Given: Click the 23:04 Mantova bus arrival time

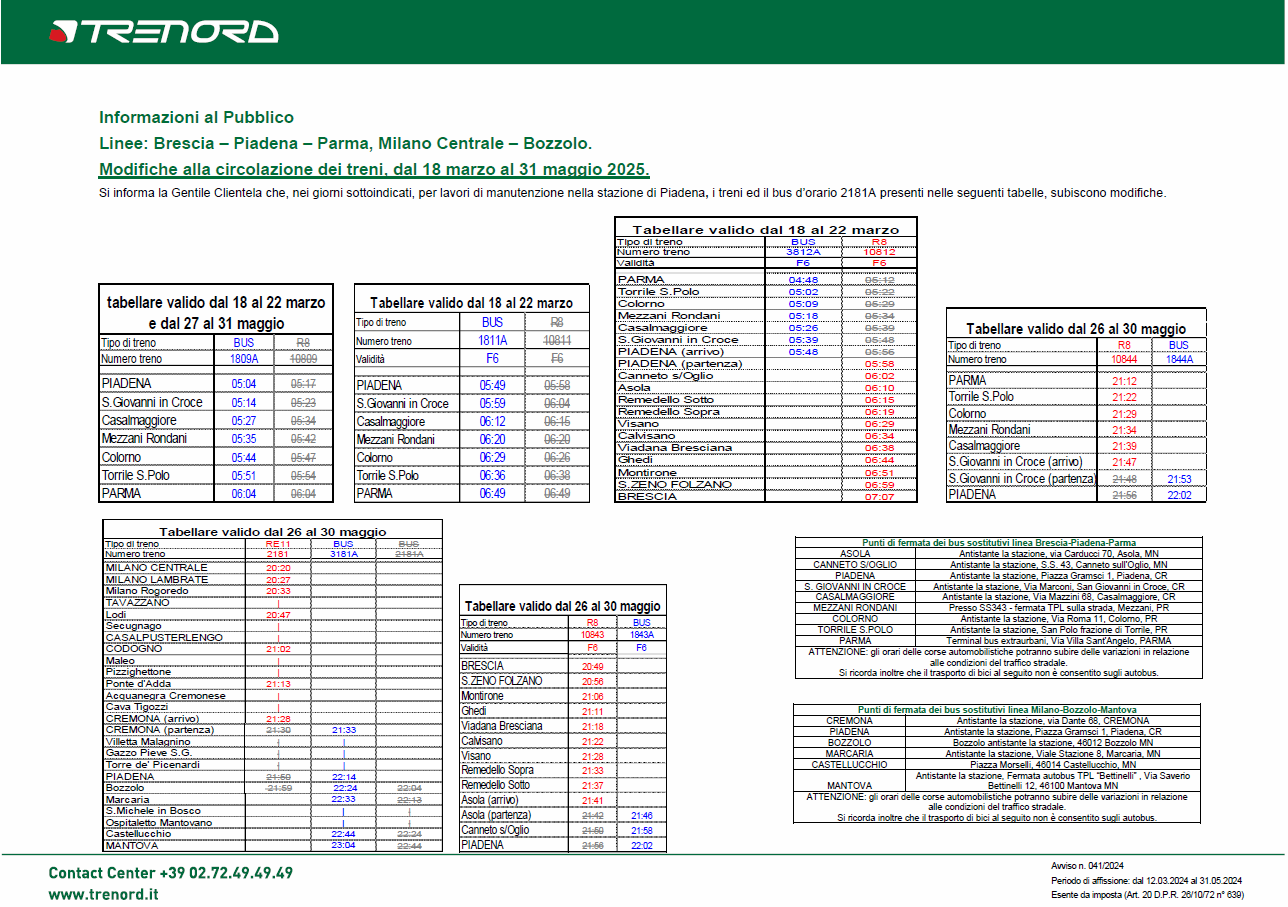Looking at the screenshot, I should click(343, 845).
